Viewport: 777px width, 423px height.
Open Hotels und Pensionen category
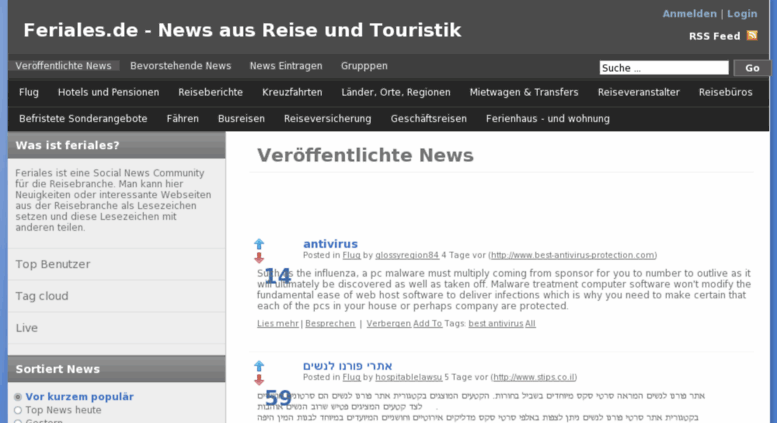[109, 92]
